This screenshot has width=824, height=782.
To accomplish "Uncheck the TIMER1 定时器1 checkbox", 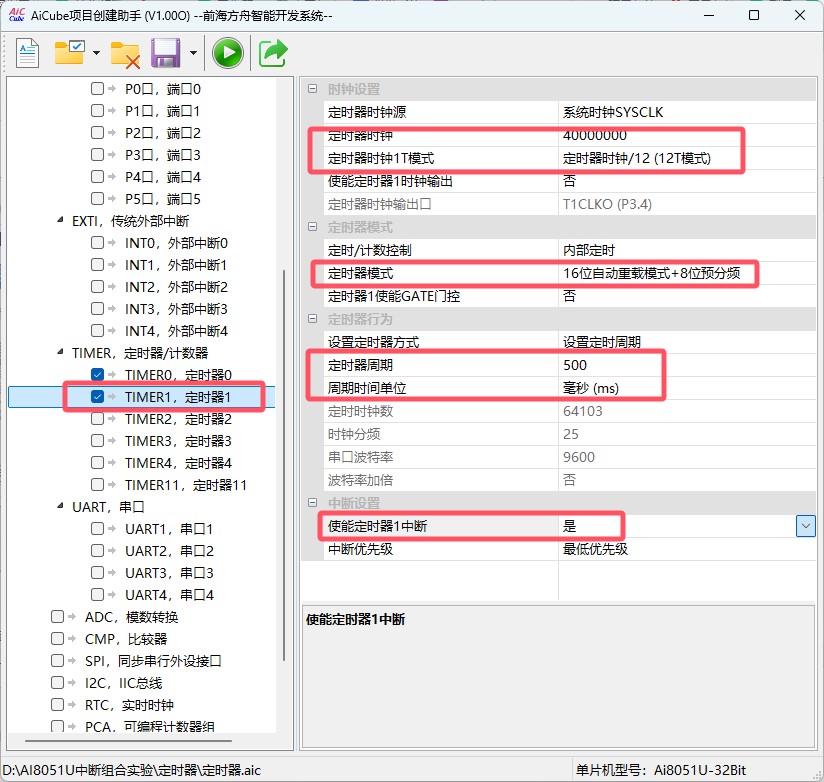I will click(x=97, y=396).
